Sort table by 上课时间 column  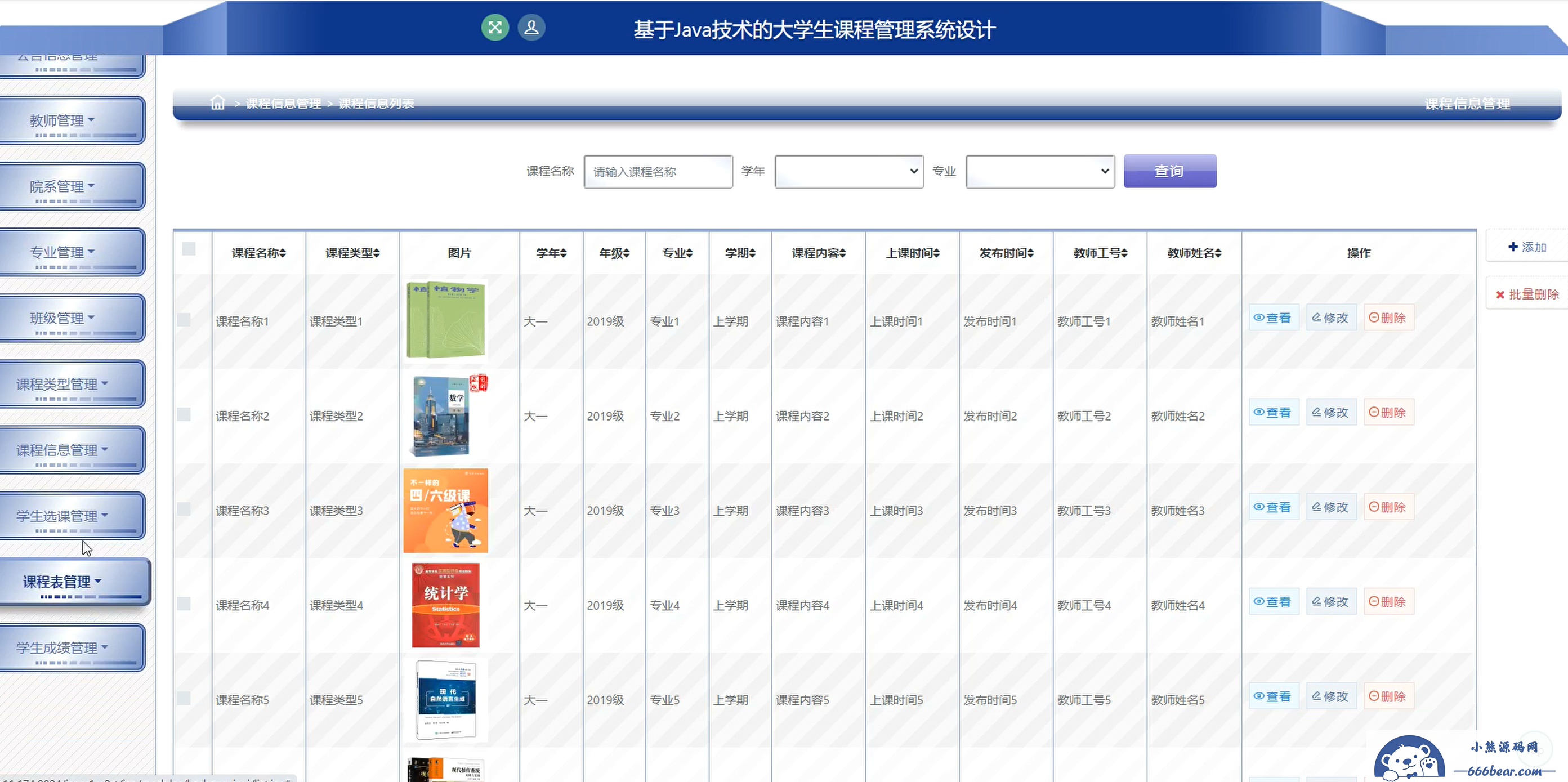(913, 253)
